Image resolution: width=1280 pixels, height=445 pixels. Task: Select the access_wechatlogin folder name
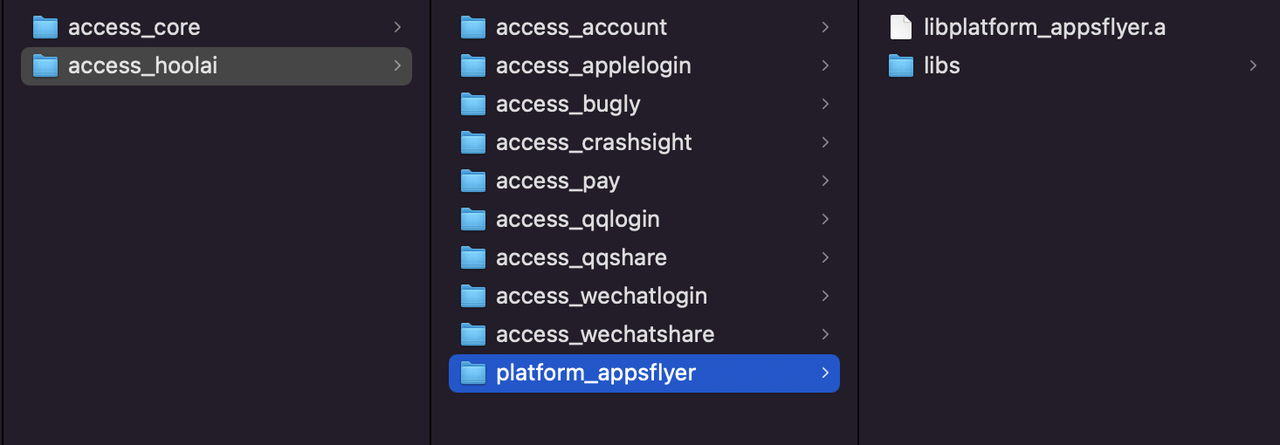click(601, 296)
